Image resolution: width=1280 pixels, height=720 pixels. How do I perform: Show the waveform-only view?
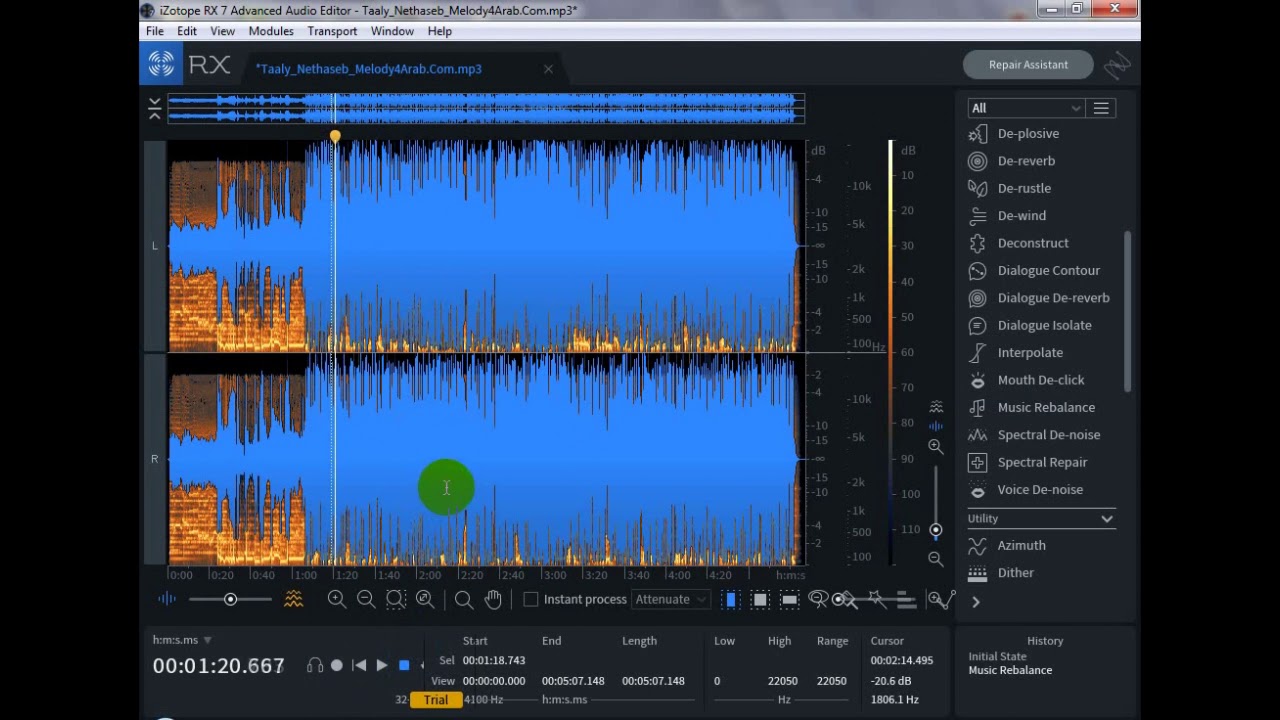click(x=167, y=599)
